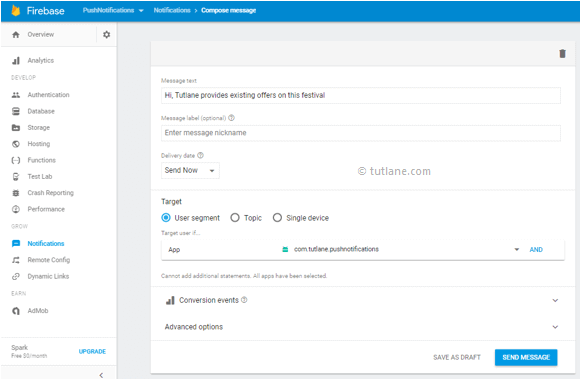Open PushNotifications project dropdown
This screenshot has width=580, height=379.
[x=113, y=10]
